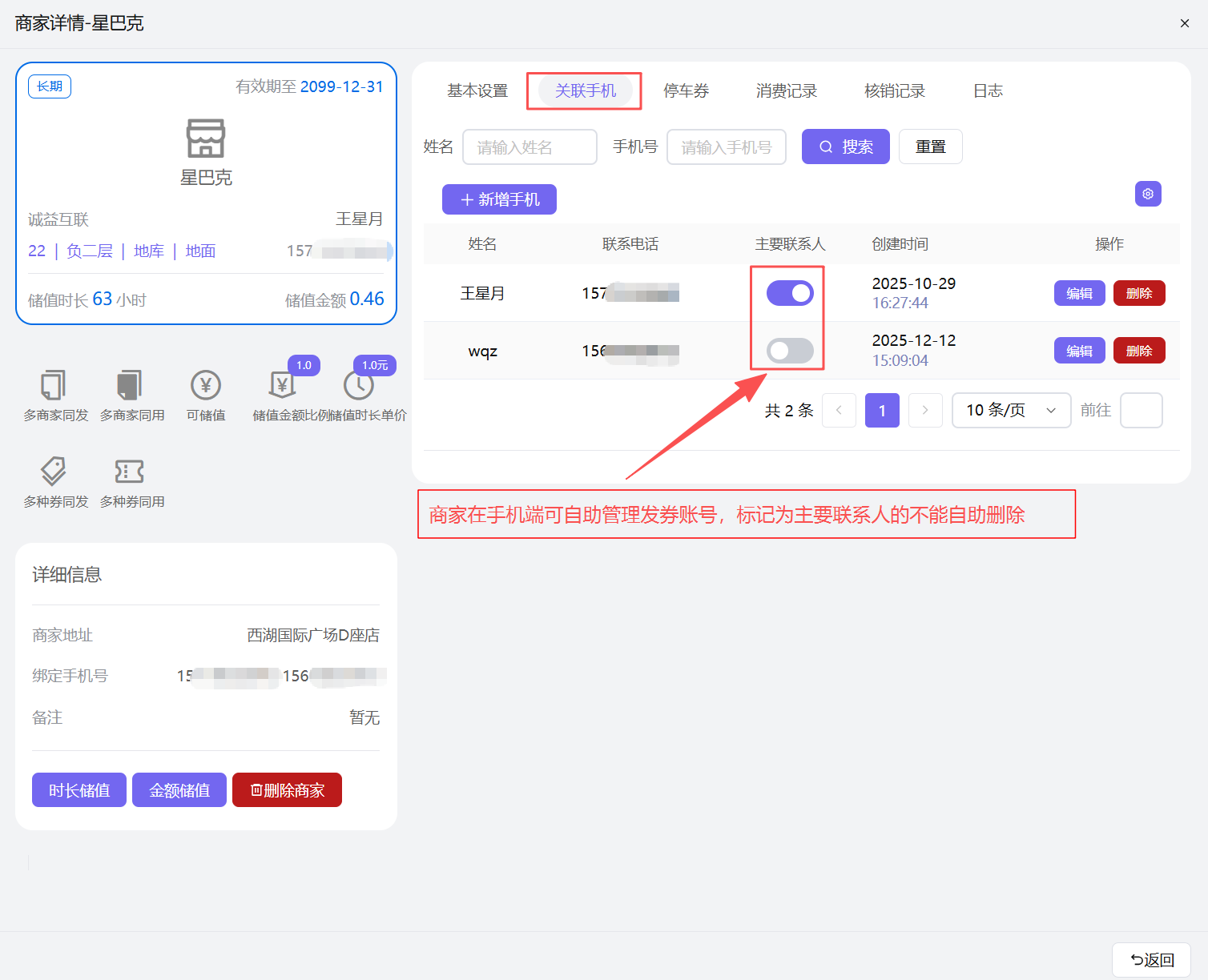The image size is (1208, 980).
Task: Click the 新增手机 button
Action: tap(499, 199)
